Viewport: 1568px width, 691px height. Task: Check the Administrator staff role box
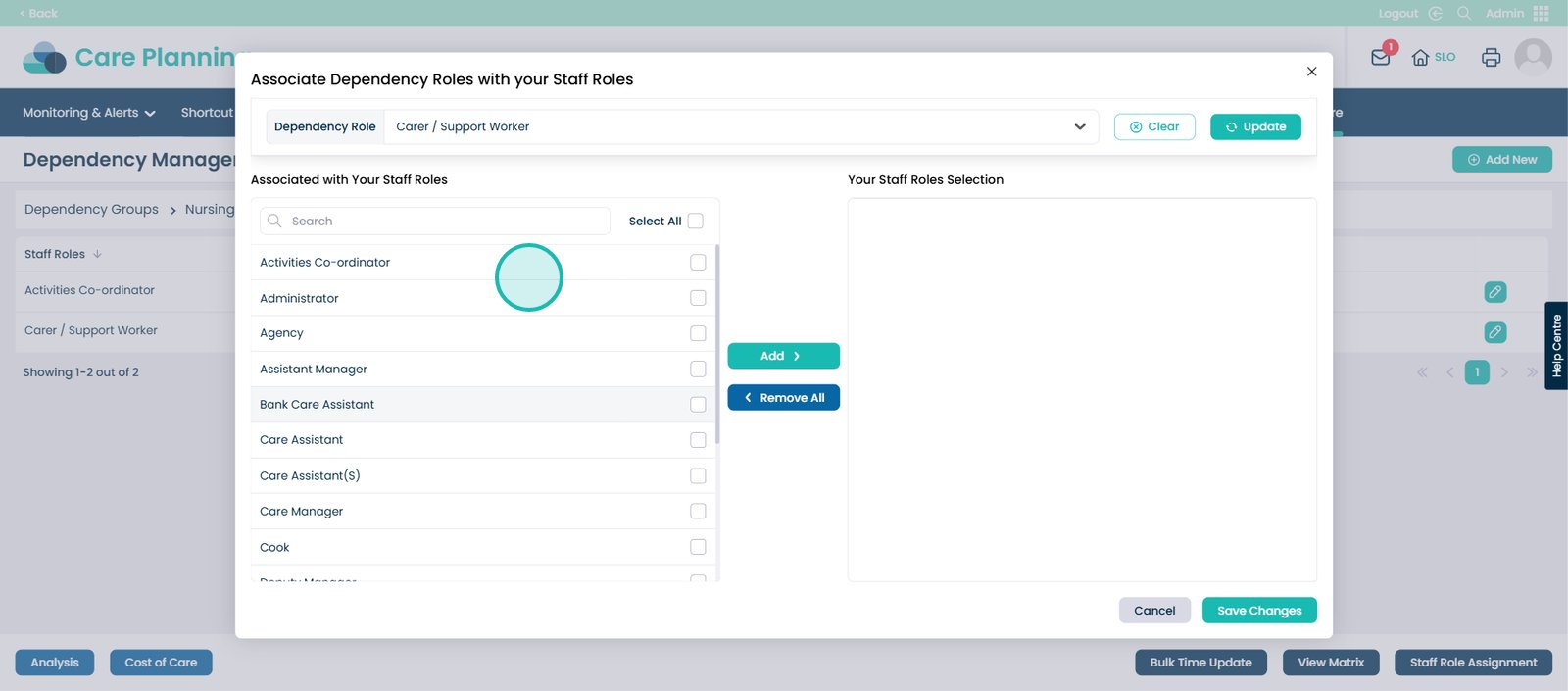coord(698,298)
